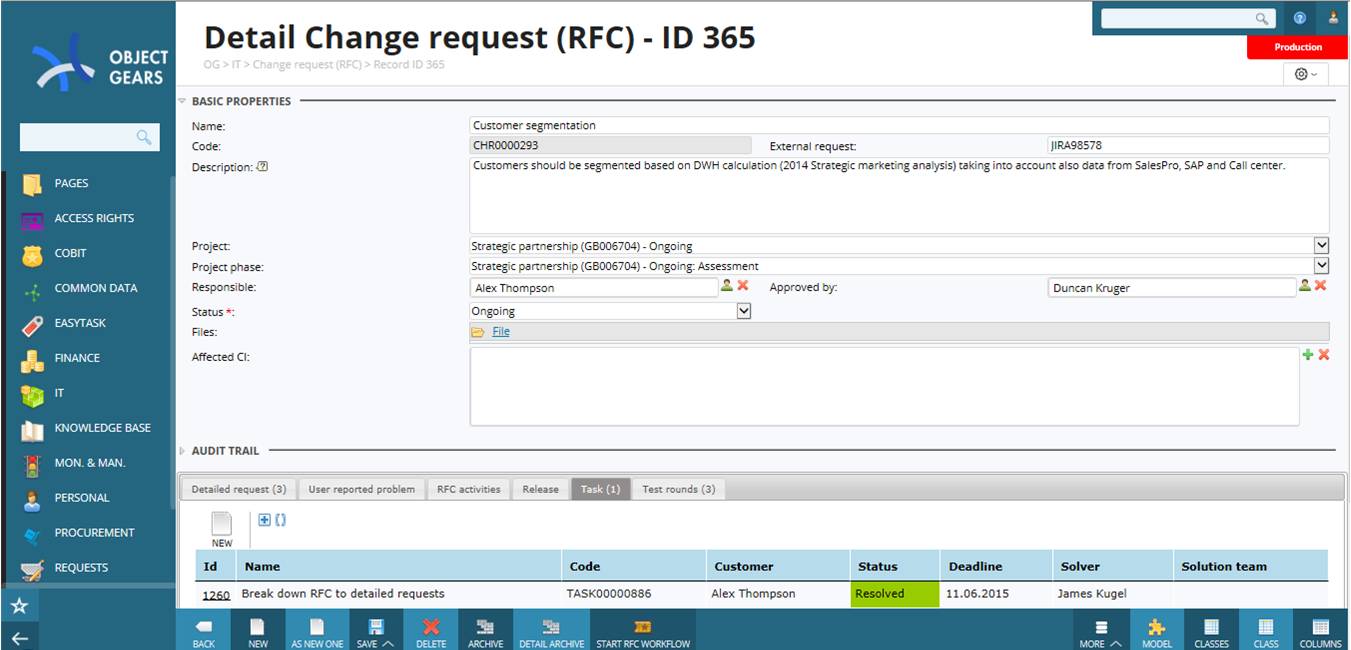Image resolution: width=1351 pixels, height=650 pixels.
Task: Click the Back toolbar button
Action: (204, 633)
